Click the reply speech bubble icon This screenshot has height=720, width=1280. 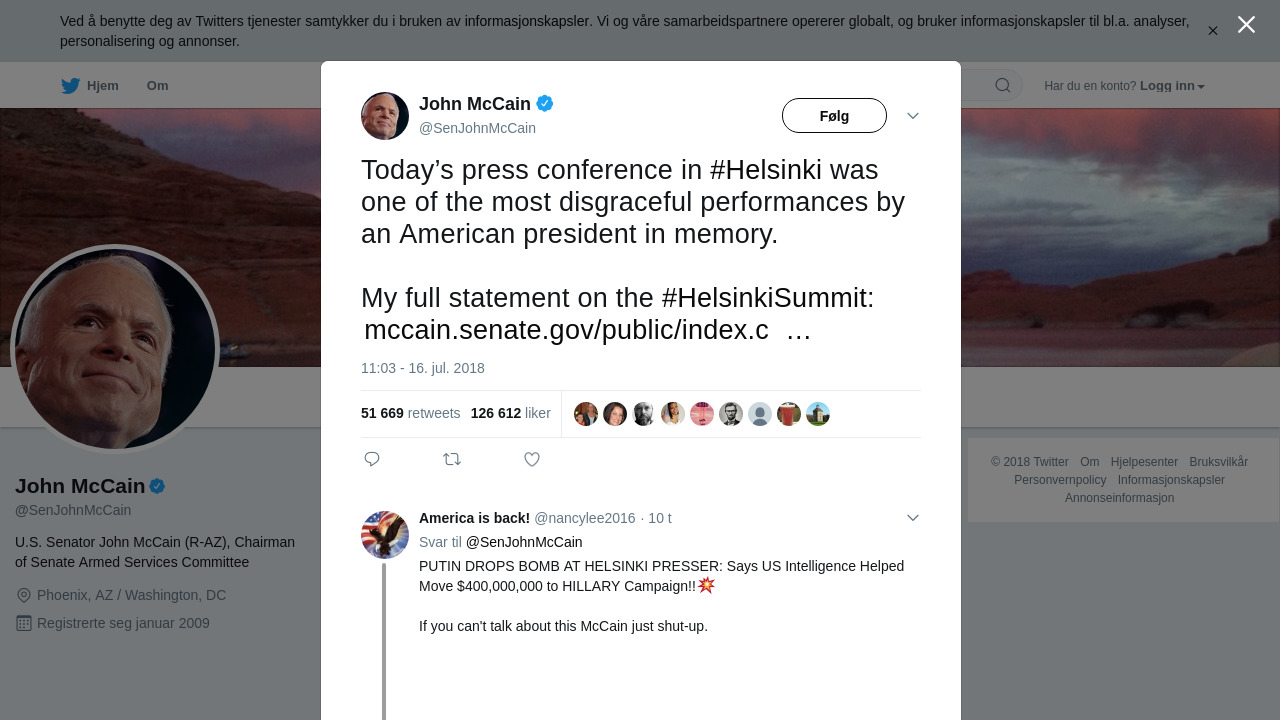pyautogui.click(x=372, y=459)
